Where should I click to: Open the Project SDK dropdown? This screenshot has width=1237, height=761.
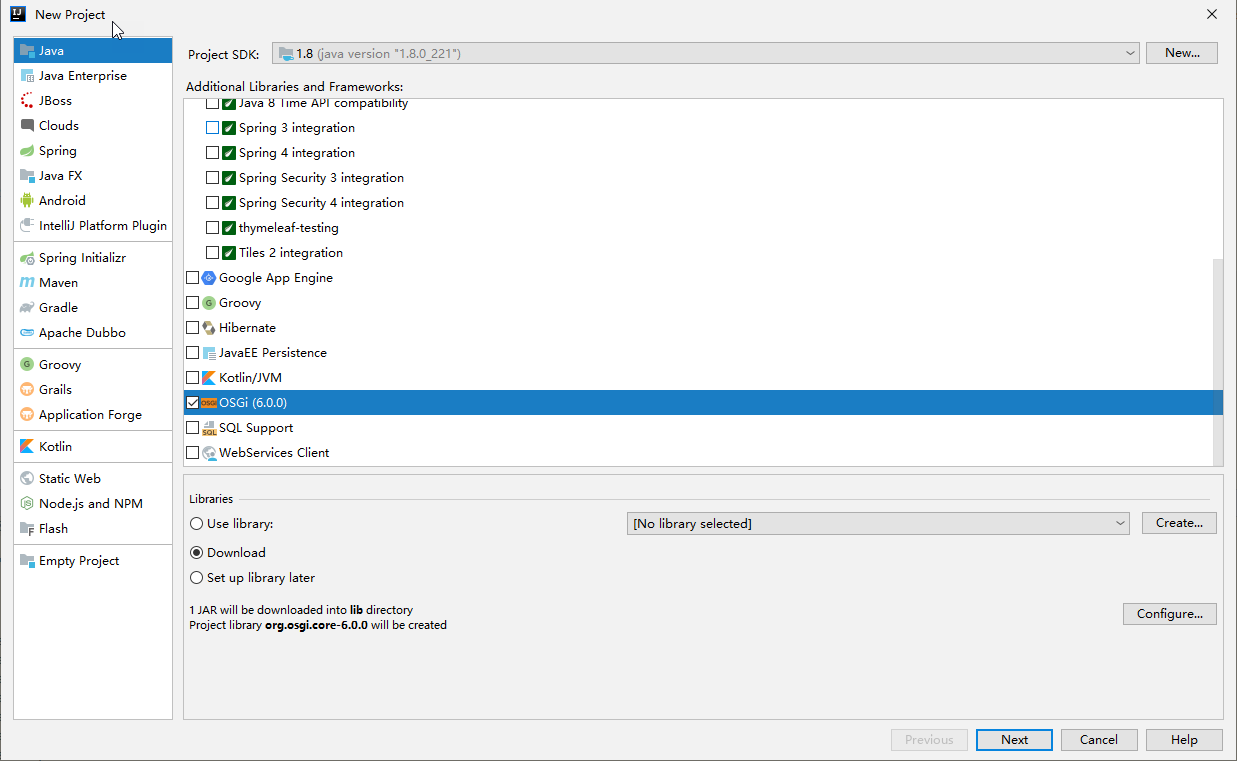coord(706,53)
